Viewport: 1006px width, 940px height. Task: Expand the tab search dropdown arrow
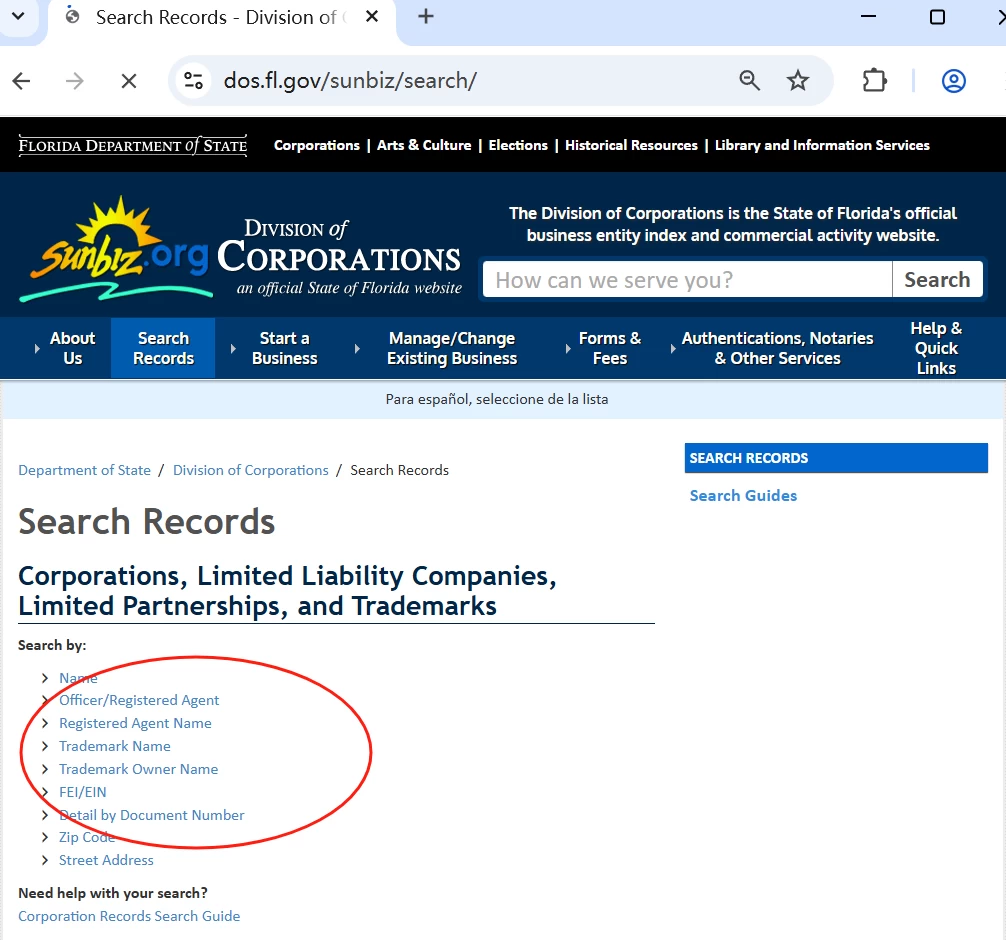click(x=18, y=16)
